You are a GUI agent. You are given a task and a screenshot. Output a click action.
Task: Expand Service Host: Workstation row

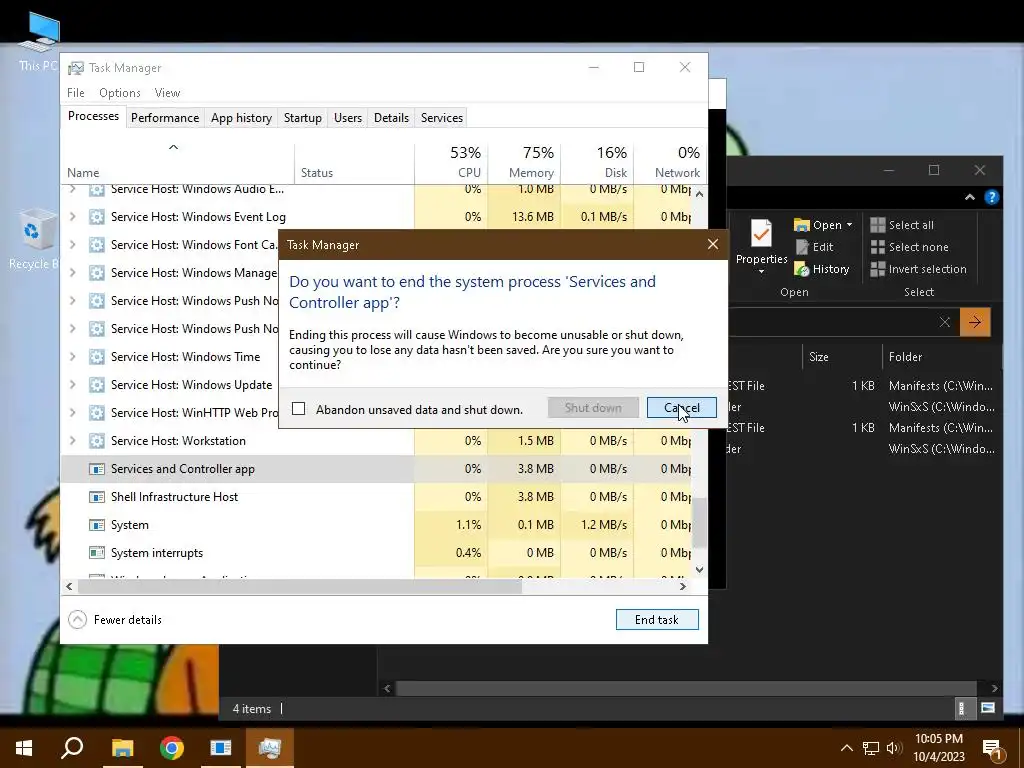coord(72,441)
